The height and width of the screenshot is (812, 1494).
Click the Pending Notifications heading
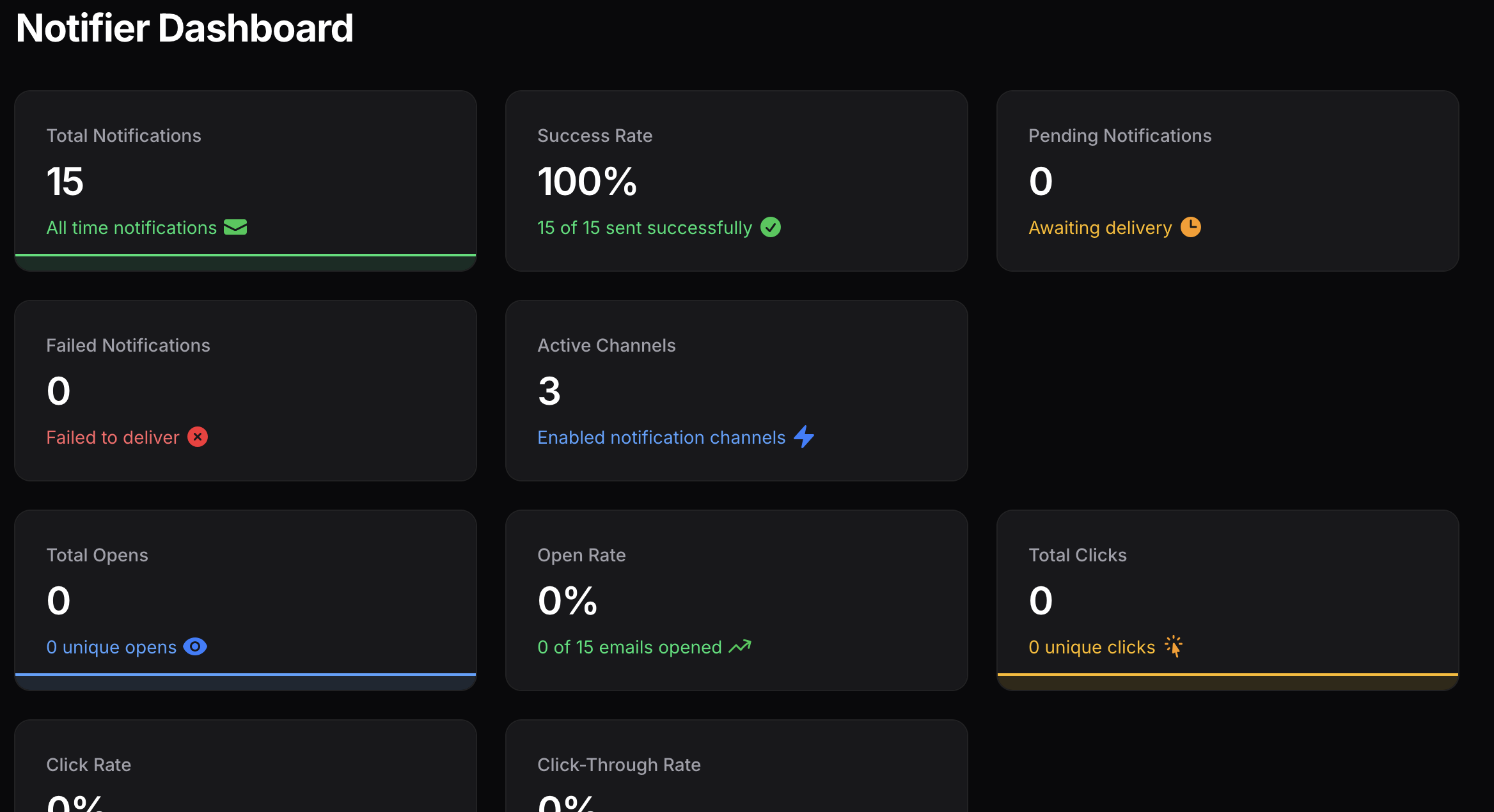1120,136
